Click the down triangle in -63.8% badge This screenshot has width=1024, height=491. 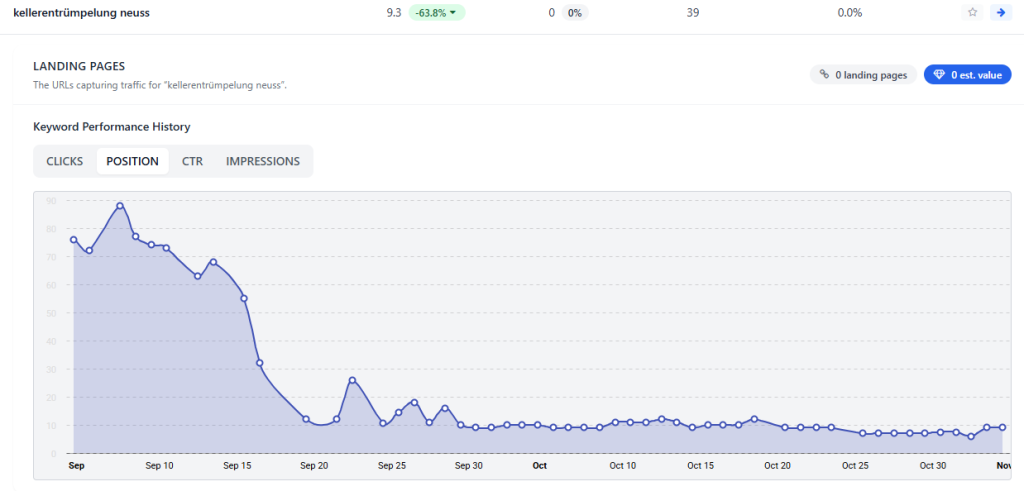tap(453, 13)
